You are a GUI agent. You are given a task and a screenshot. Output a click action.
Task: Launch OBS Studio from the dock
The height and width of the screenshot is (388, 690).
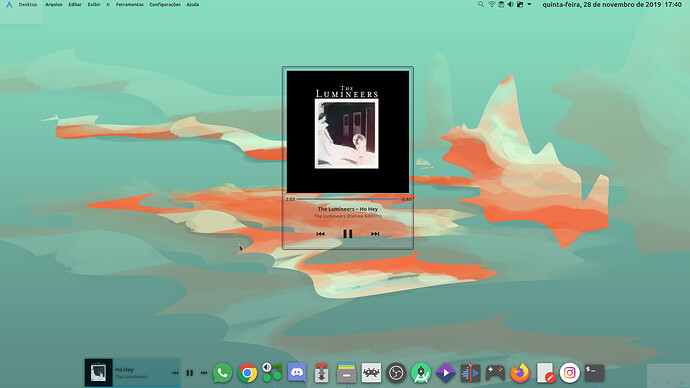(396, 373)
